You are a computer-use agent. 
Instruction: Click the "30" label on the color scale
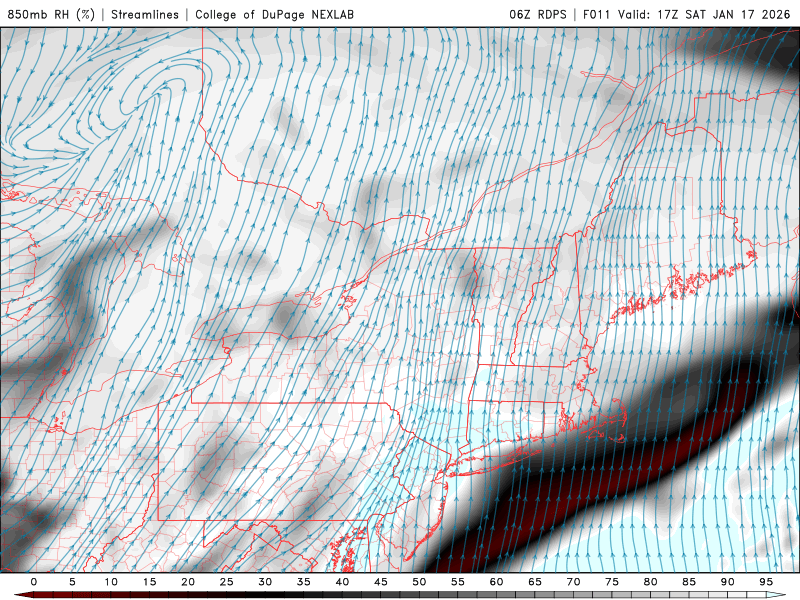click(x=265, y=582)
